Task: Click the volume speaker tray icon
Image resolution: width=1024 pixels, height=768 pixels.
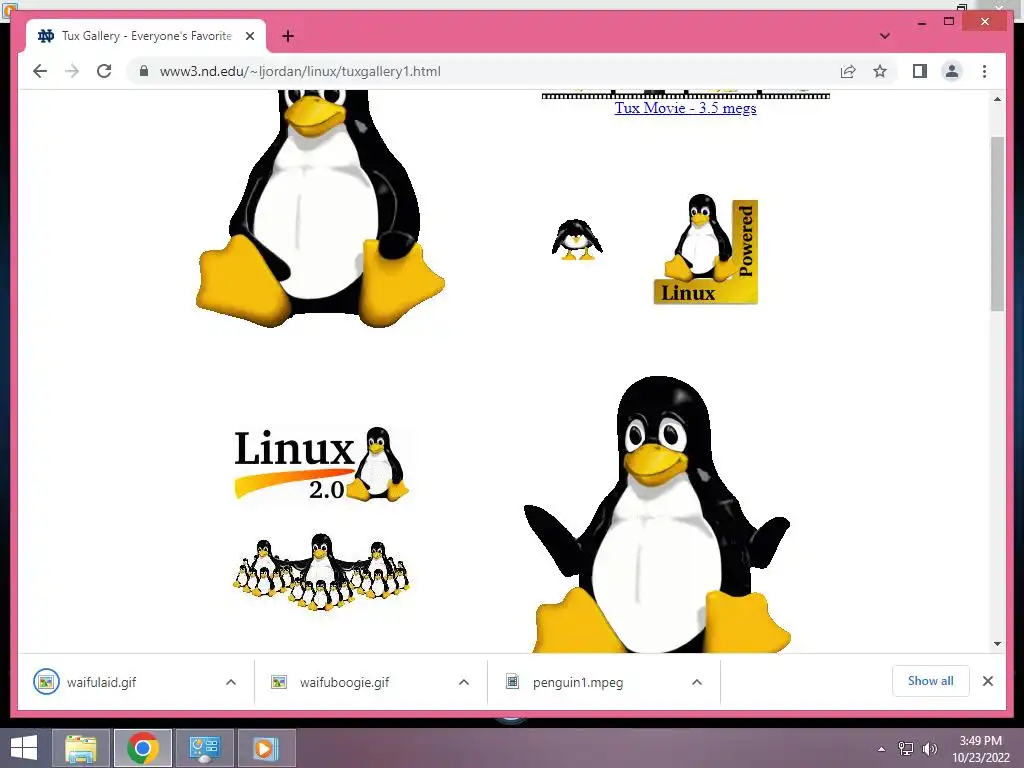Action: (929, 749)
